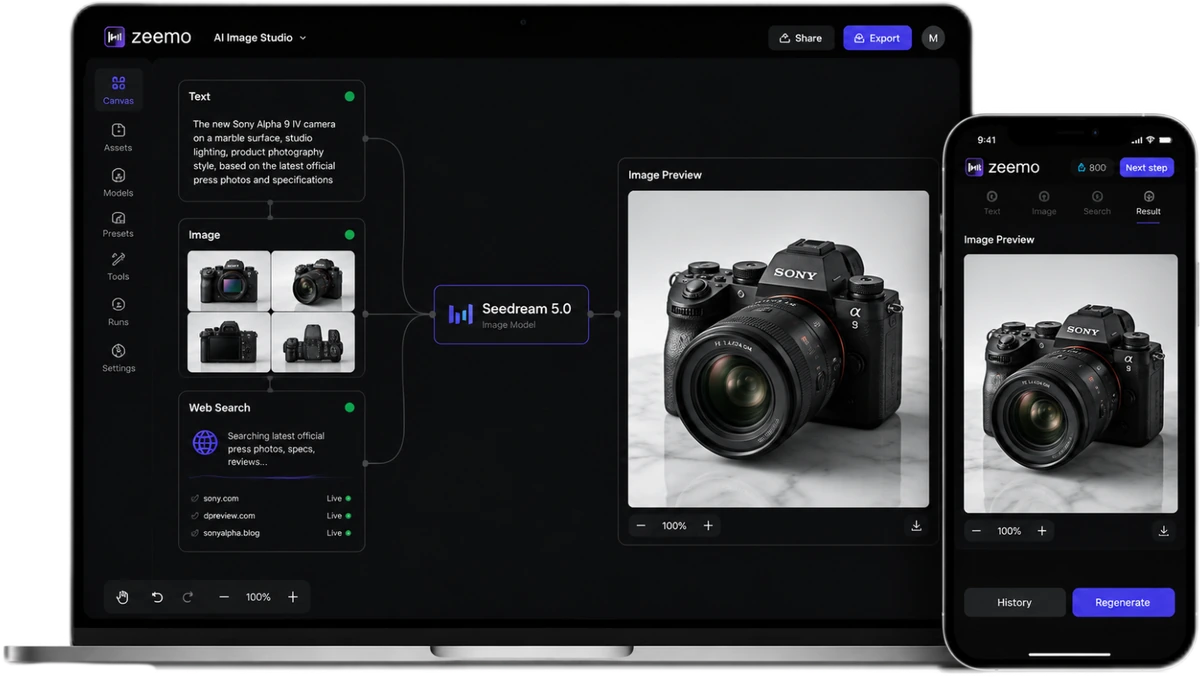Select the bottom-right camera thumbnail
This screenshot has width=1200, height=677.
coord(313,342)
